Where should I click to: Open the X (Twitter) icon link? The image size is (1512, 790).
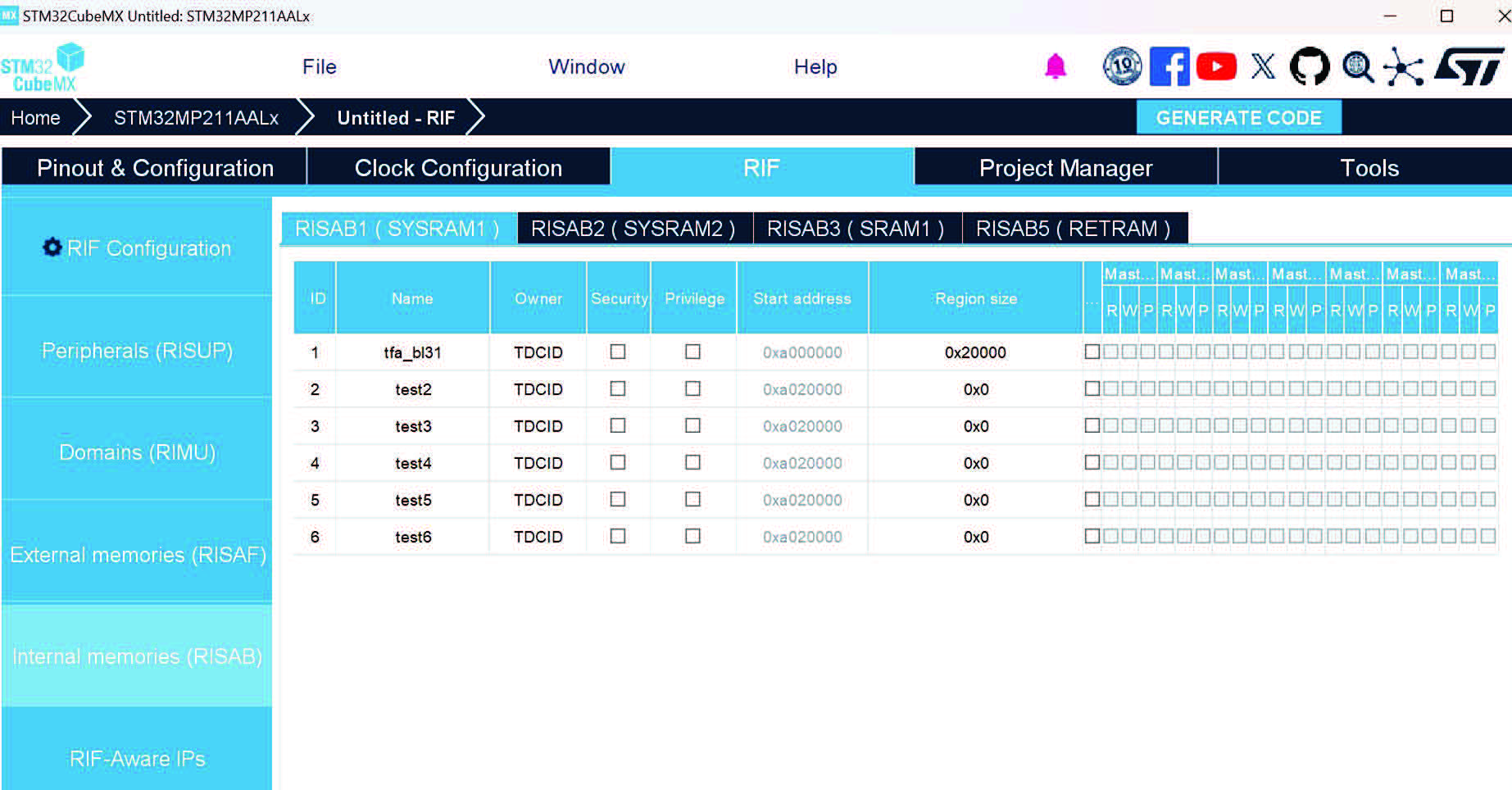click(x=1263, y=66)
